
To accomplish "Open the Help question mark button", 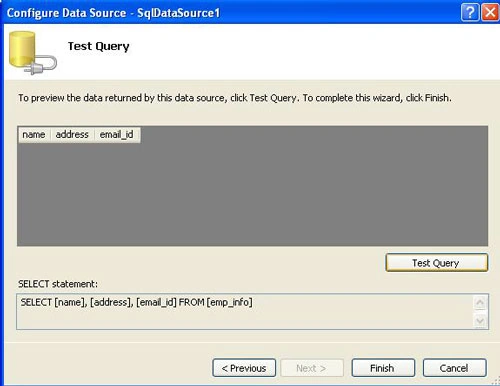I will coord(470,13).
